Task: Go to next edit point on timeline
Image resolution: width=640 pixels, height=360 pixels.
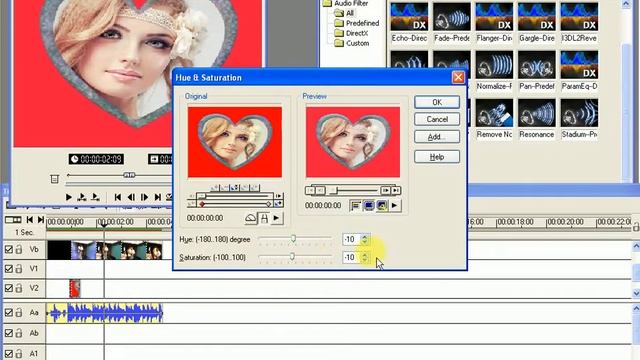Action: tap(40, 220)
